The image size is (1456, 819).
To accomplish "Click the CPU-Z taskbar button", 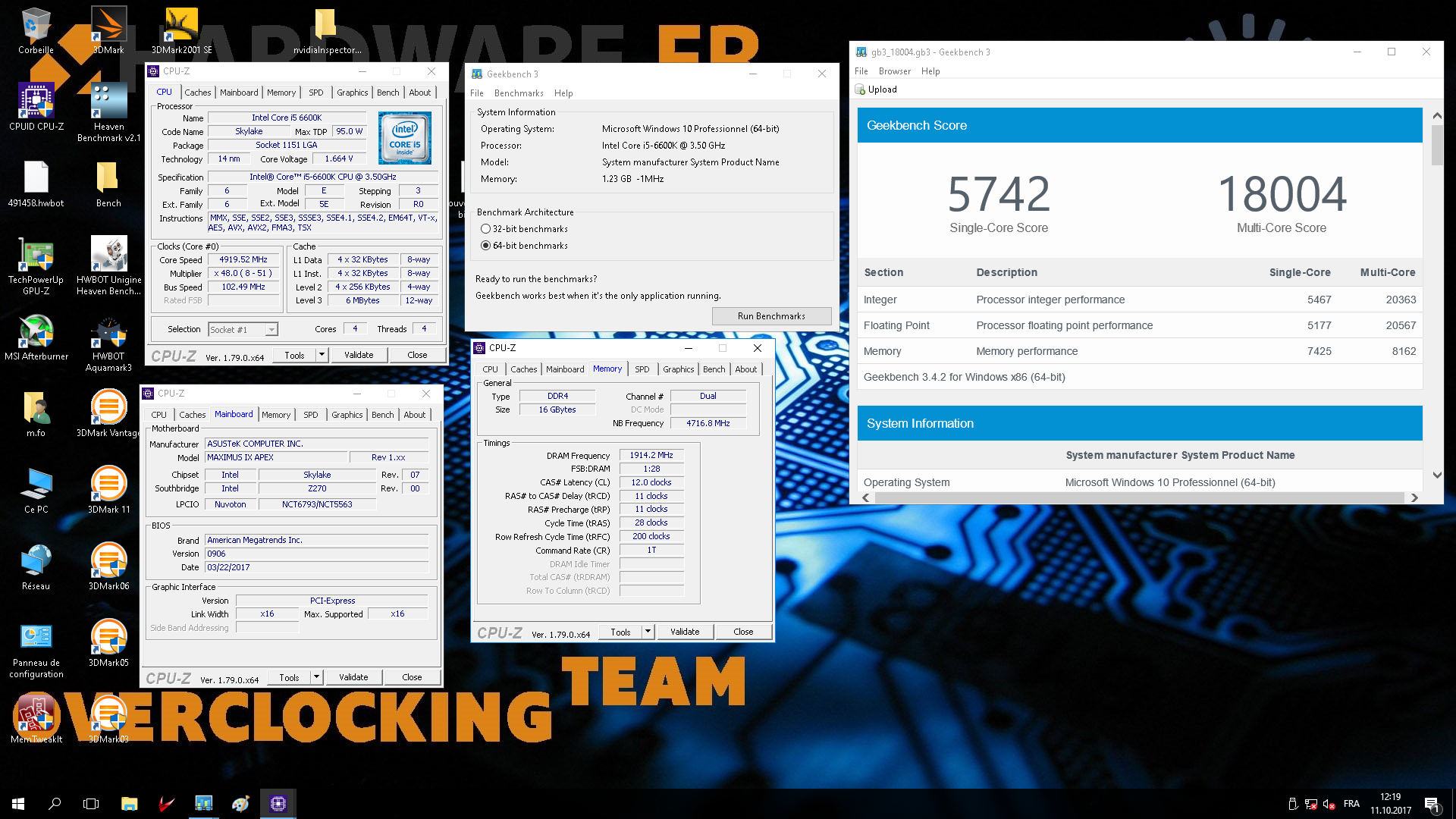I will pyautogui.click(x=278, y=804).
